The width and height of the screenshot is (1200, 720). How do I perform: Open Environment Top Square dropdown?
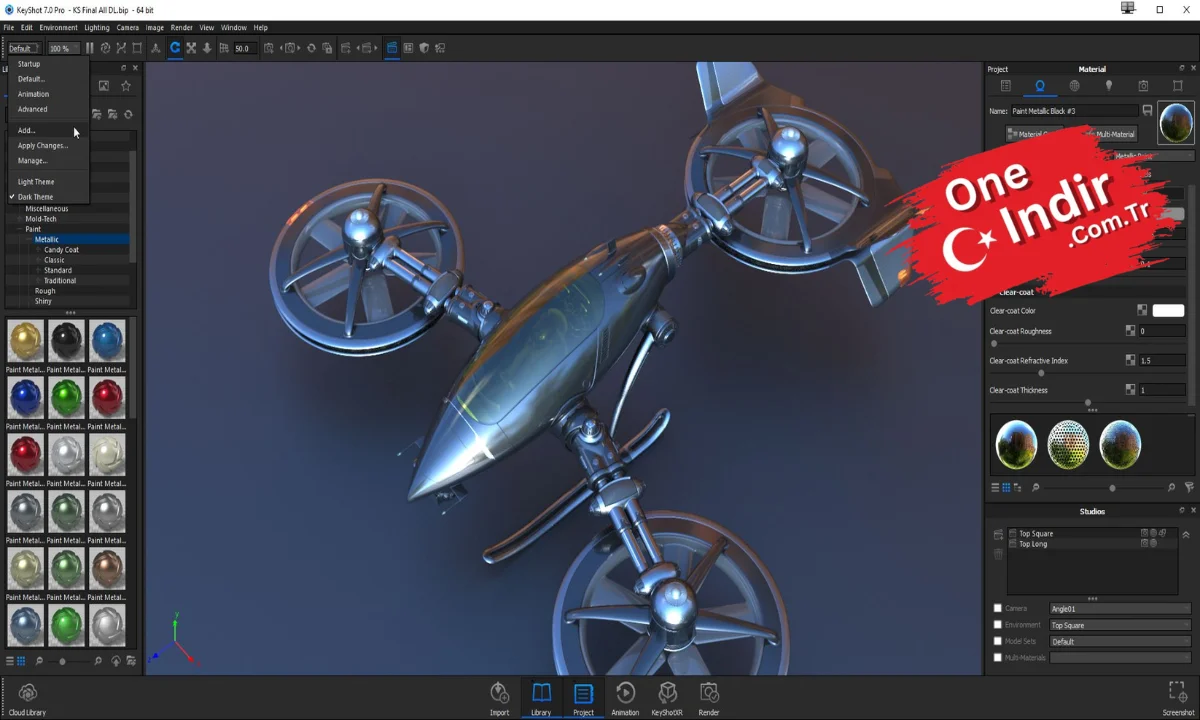tap(1120, 625)
